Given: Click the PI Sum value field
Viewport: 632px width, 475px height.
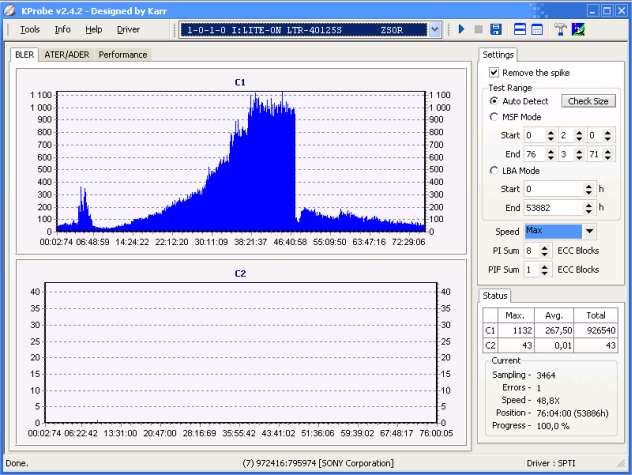Looking at the screenshot, I should (531, 251).
